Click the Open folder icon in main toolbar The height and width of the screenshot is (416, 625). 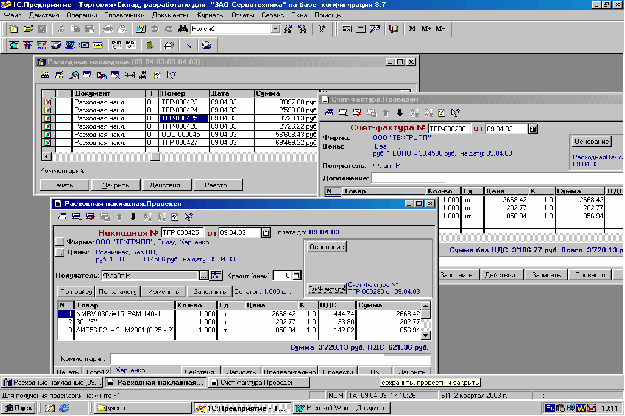pos(28,29)
